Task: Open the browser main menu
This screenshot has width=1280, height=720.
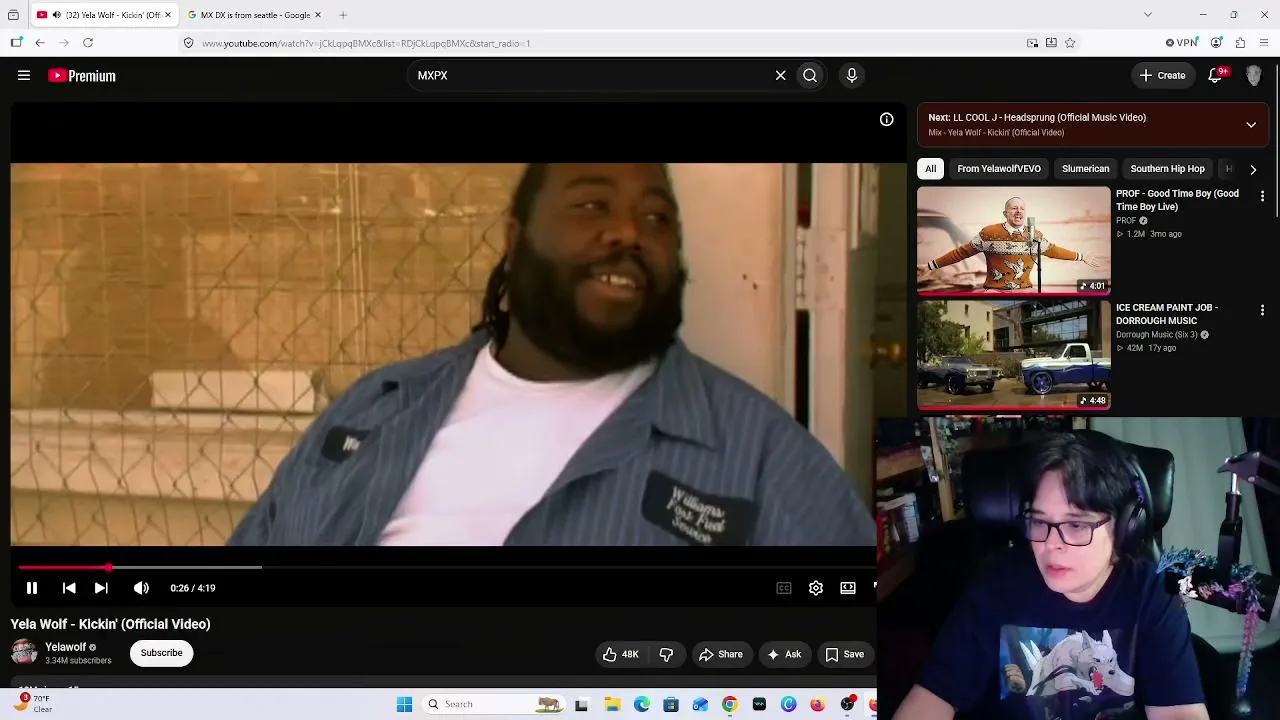Action: (1265, 43)
